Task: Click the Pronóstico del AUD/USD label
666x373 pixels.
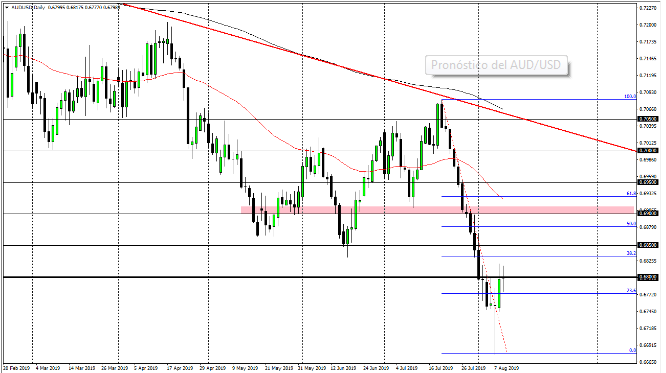Action: click(496, 65)
